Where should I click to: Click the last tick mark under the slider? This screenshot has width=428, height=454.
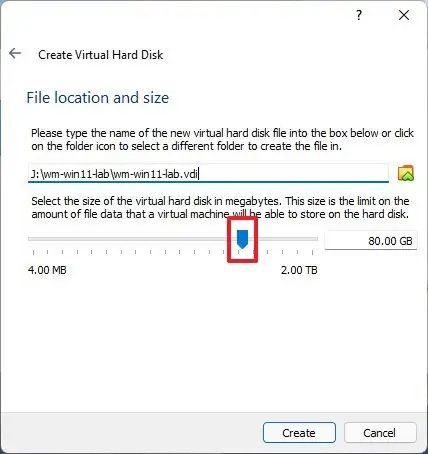click(312, 252)
